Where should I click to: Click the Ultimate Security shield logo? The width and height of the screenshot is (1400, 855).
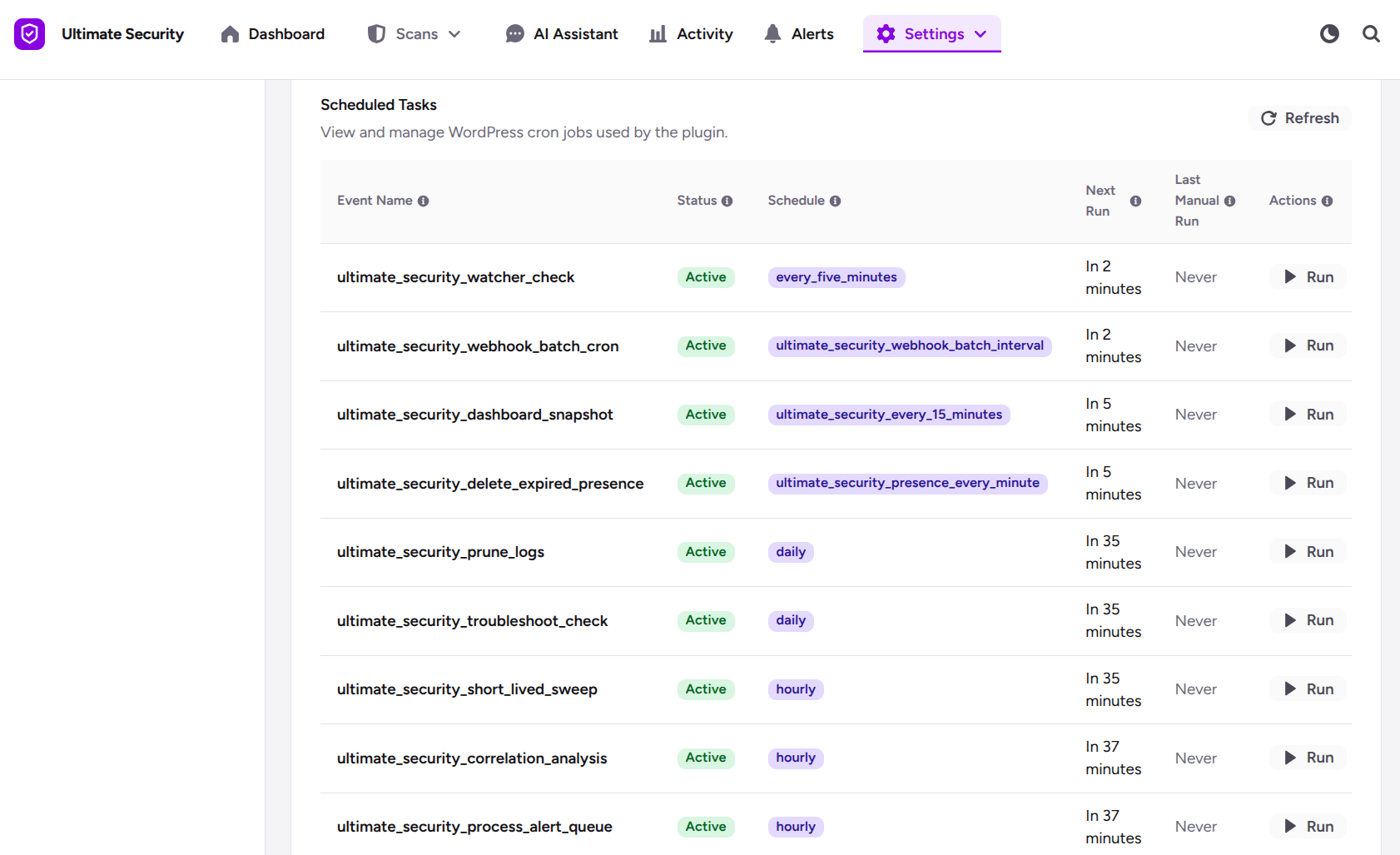(29, 34)
